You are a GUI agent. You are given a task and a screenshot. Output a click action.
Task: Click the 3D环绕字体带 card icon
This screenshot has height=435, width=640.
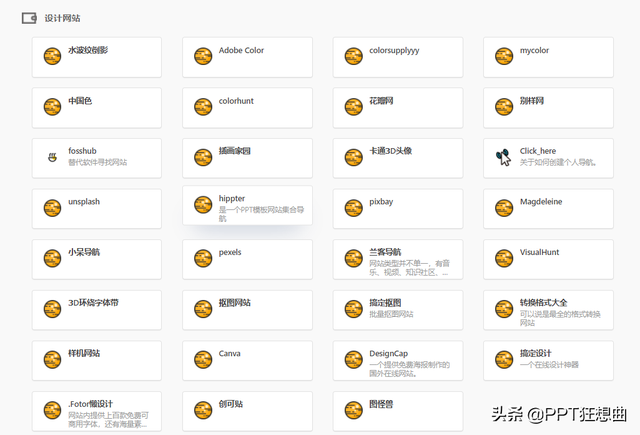coord(52,309)
